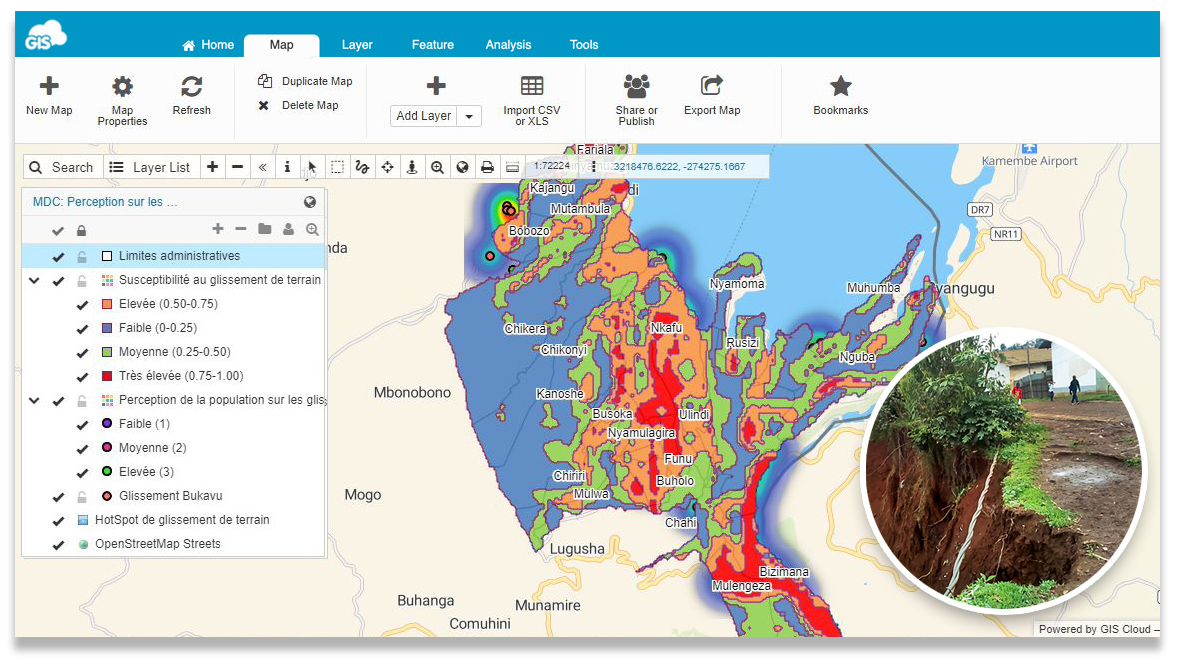Click the globe icon beside map title

click(x=309, y=202)
